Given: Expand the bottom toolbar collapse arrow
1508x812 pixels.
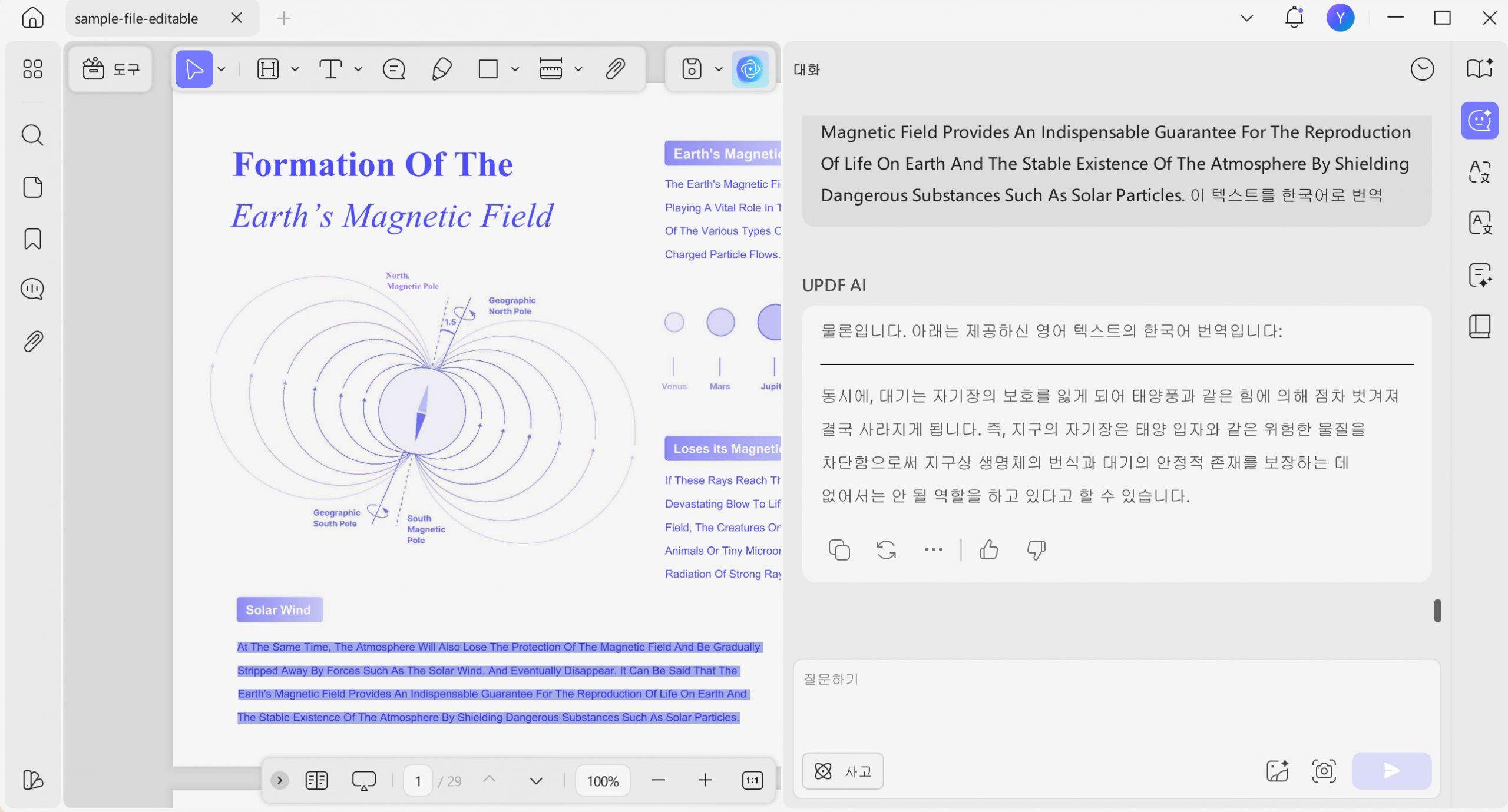Looking at the screenshot, I should (x=279, y=780).
